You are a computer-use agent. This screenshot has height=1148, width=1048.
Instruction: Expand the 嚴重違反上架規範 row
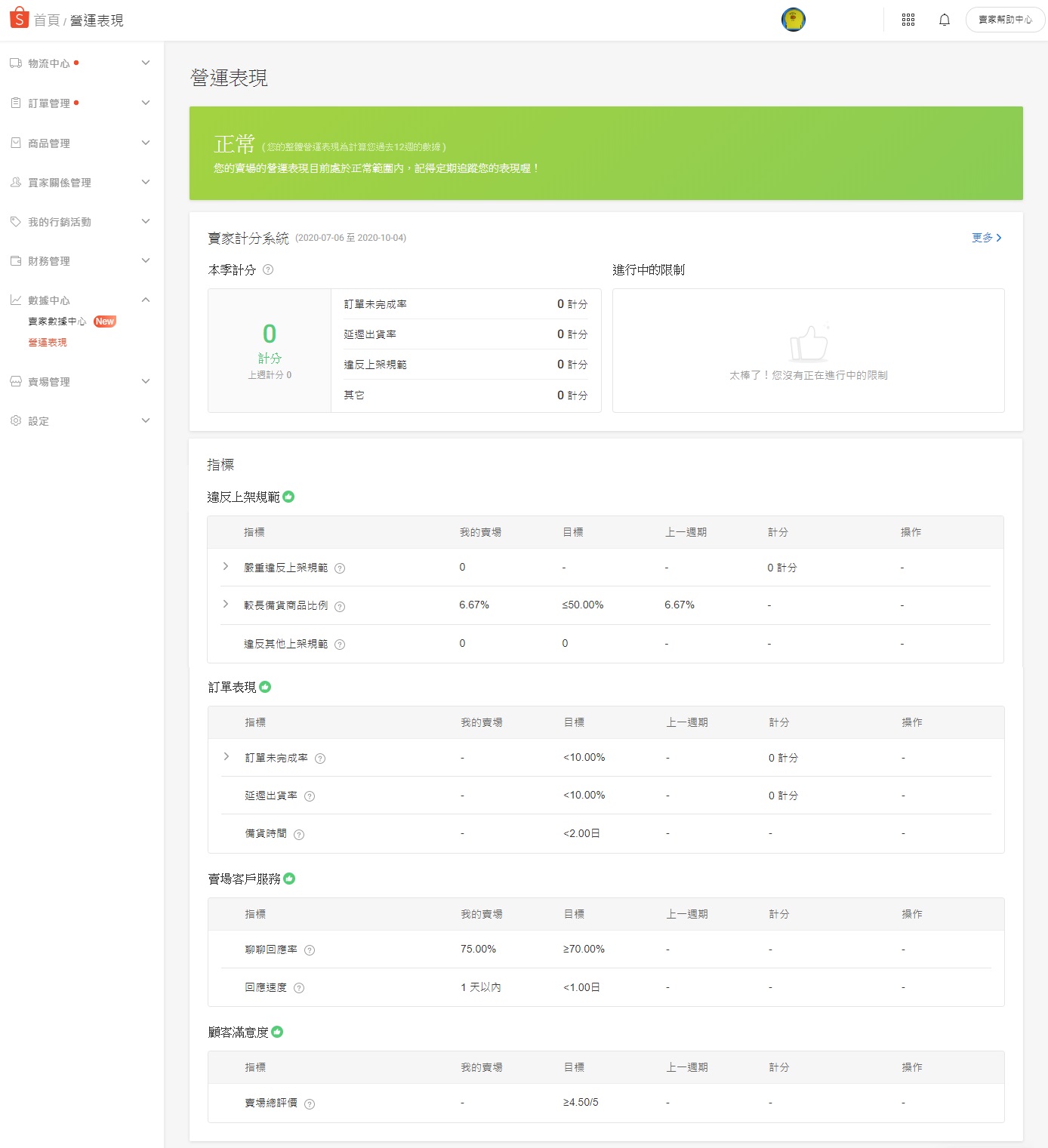[x=226, y=567]
